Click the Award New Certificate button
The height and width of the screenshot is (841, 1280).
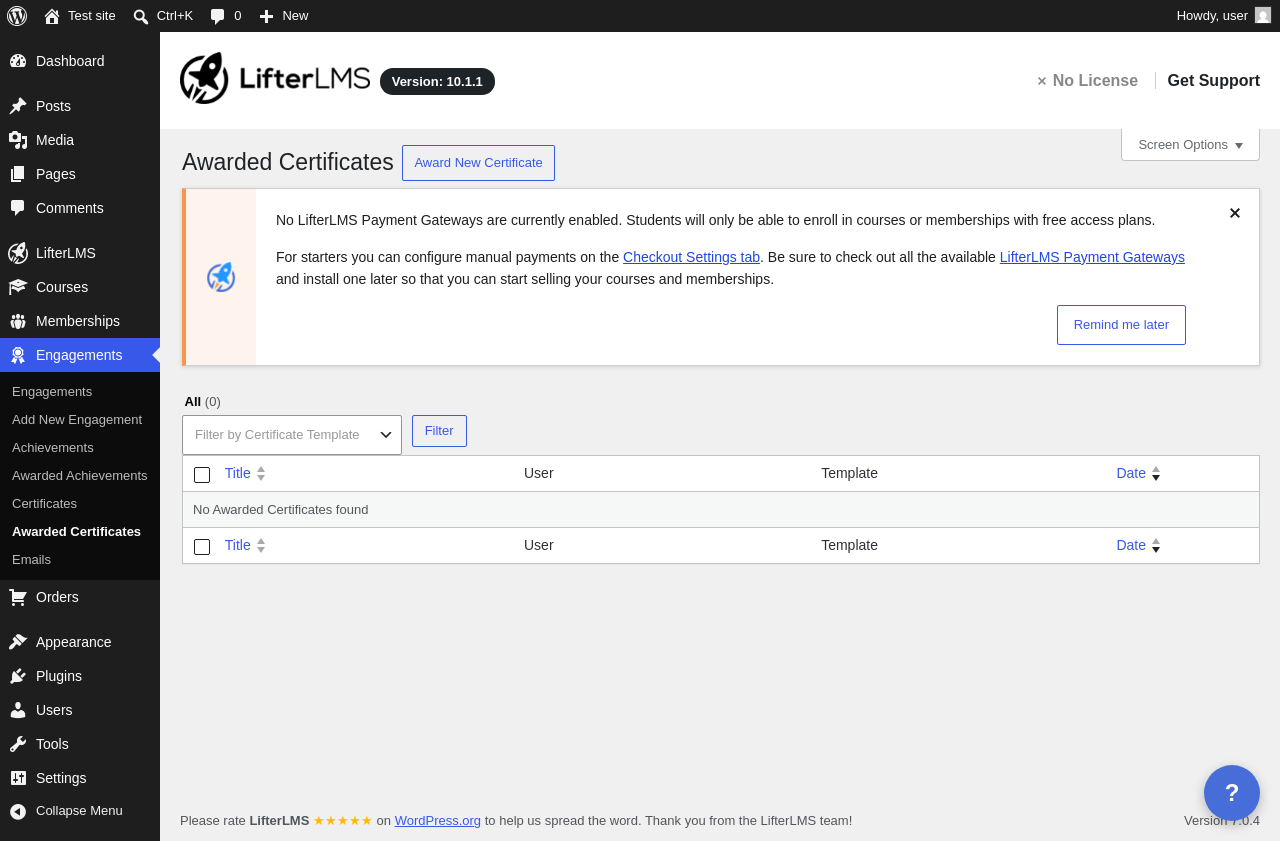[478, 163]
